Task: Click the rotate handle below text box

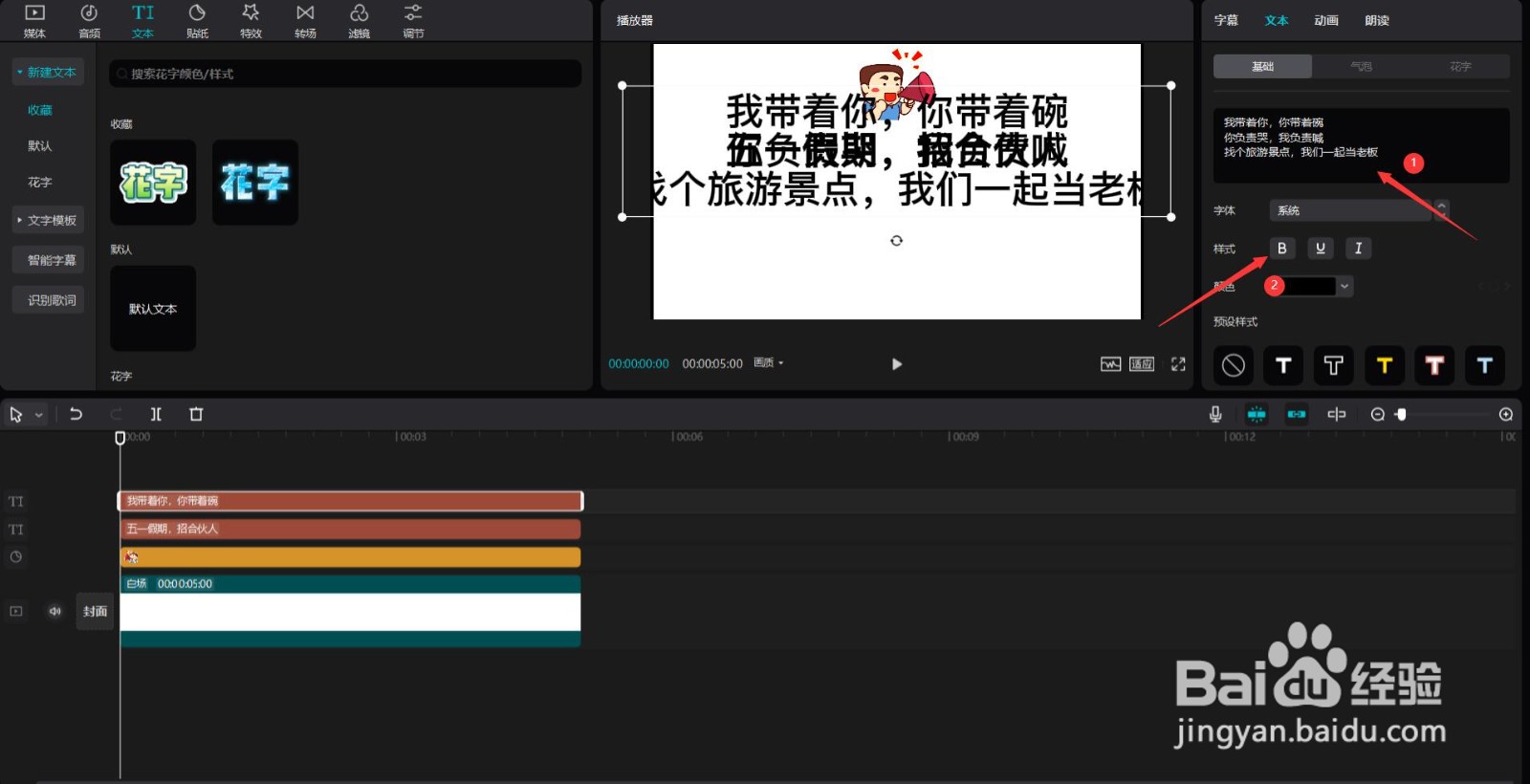Action: pyautogui.click(x=896, y=240)
